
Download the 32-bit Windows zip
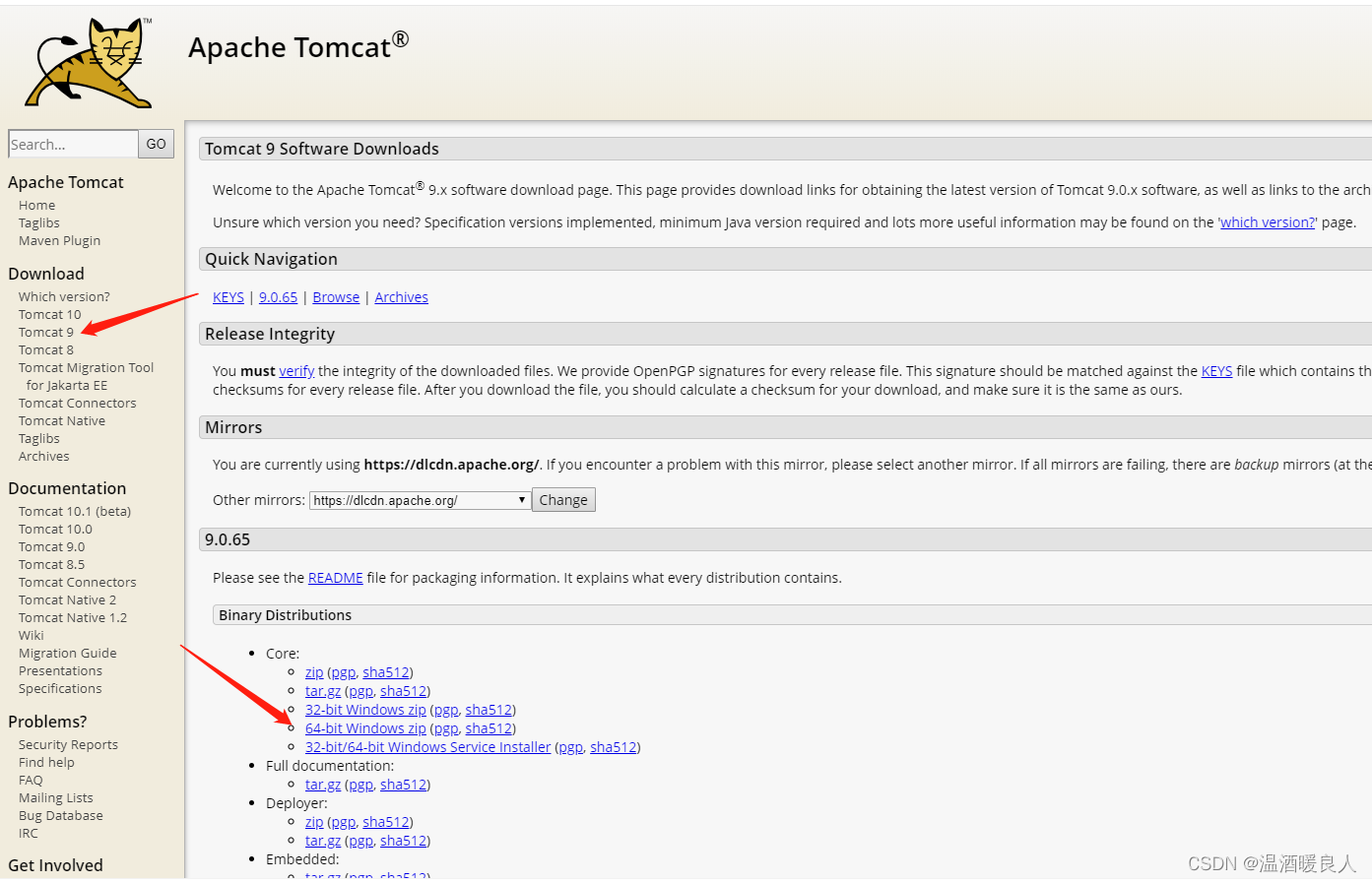coord(365,710)
